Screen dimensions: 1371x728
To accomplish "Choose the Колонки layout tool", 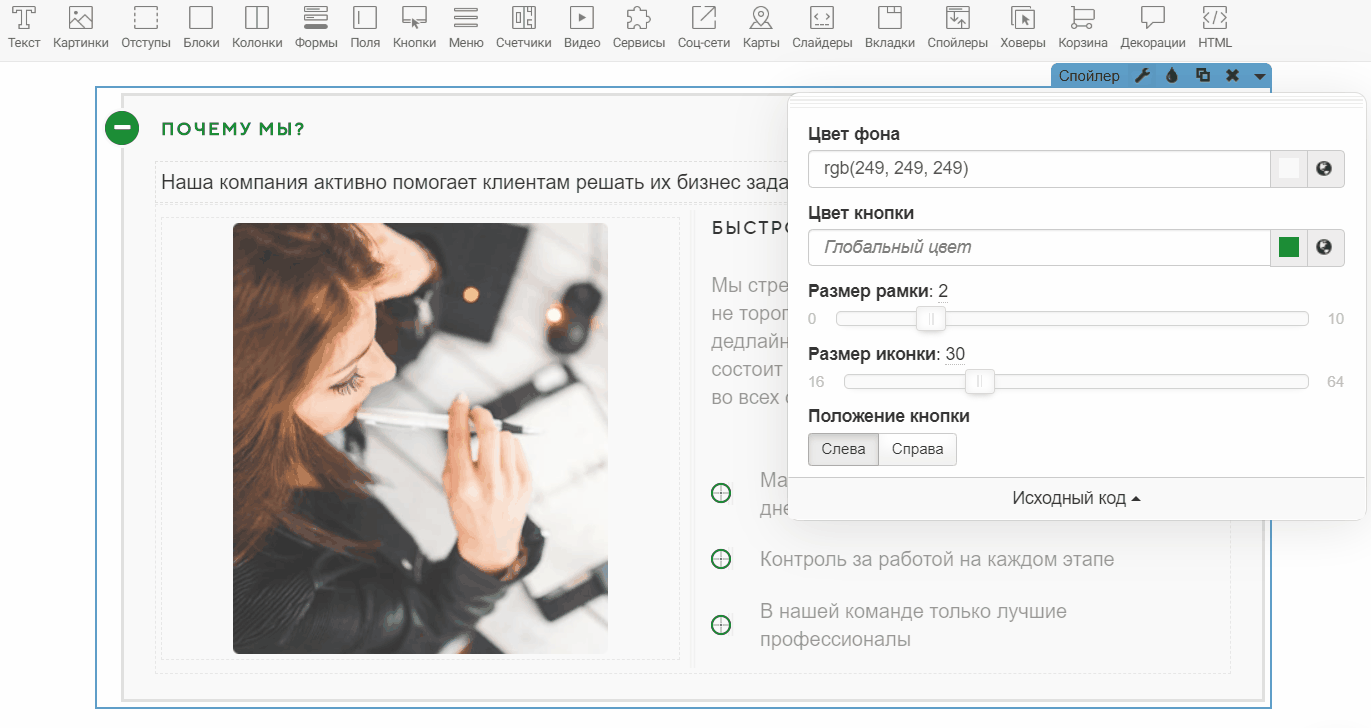I will point(257,26).
